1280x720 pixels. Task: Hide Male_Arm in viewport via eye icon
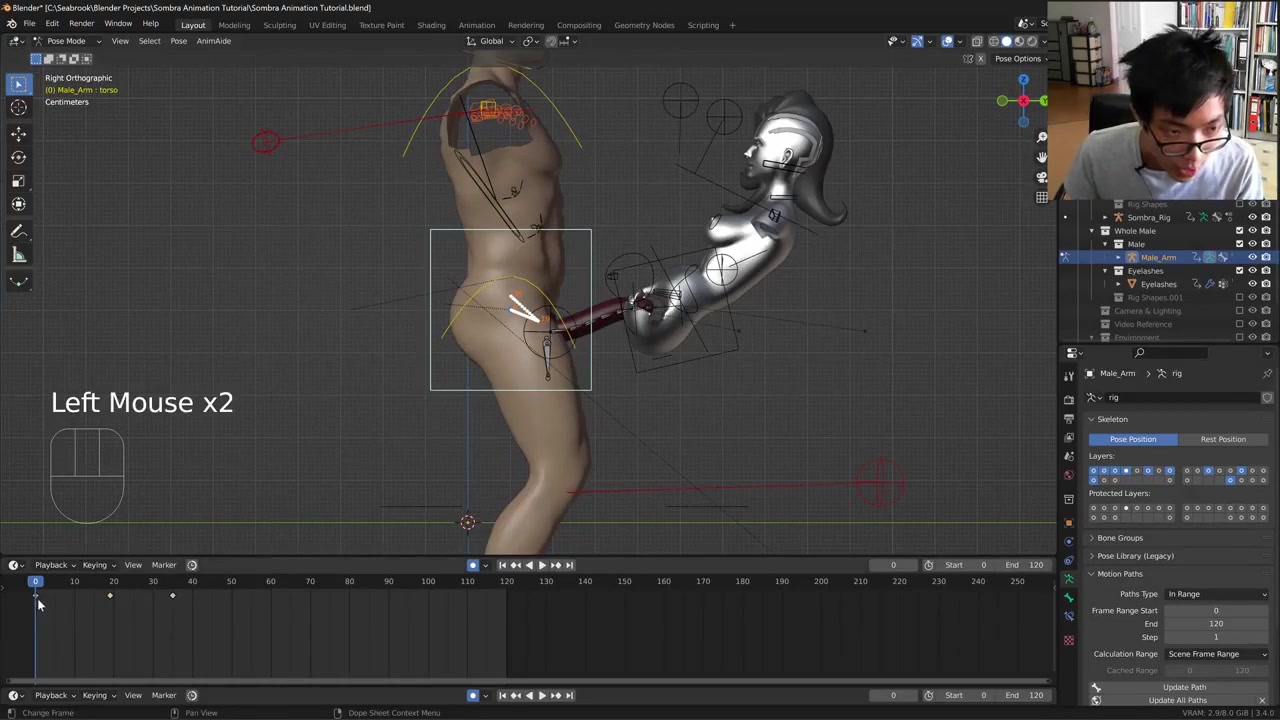coord(1252,257)
